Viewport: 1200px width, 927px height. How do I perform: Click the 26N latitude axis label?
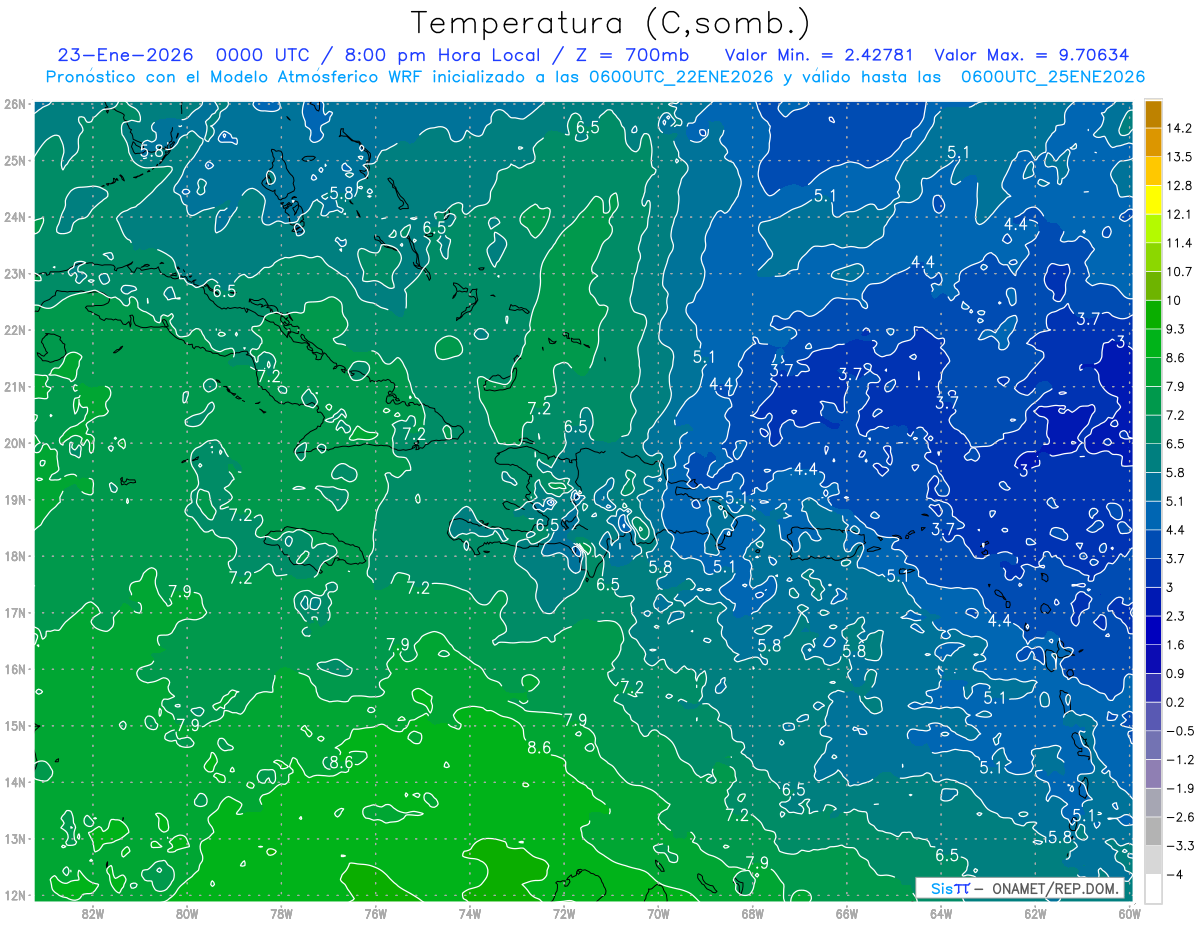coord(14,104)
